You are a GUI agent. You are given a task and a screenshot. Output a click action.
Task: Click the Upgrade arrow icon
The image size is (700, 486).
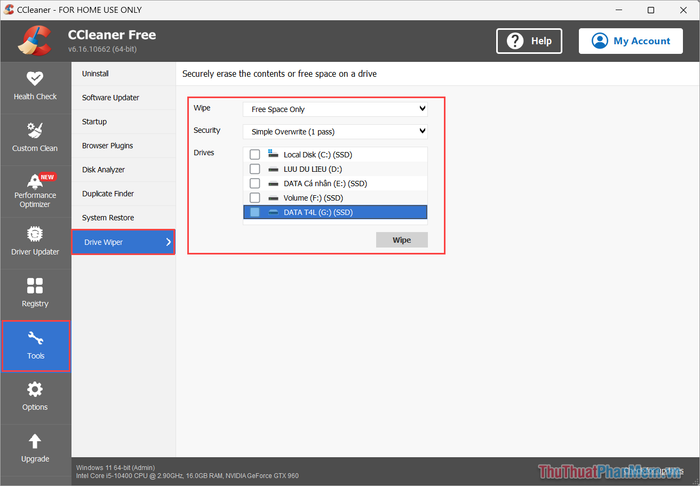click(x=35, y=441)
